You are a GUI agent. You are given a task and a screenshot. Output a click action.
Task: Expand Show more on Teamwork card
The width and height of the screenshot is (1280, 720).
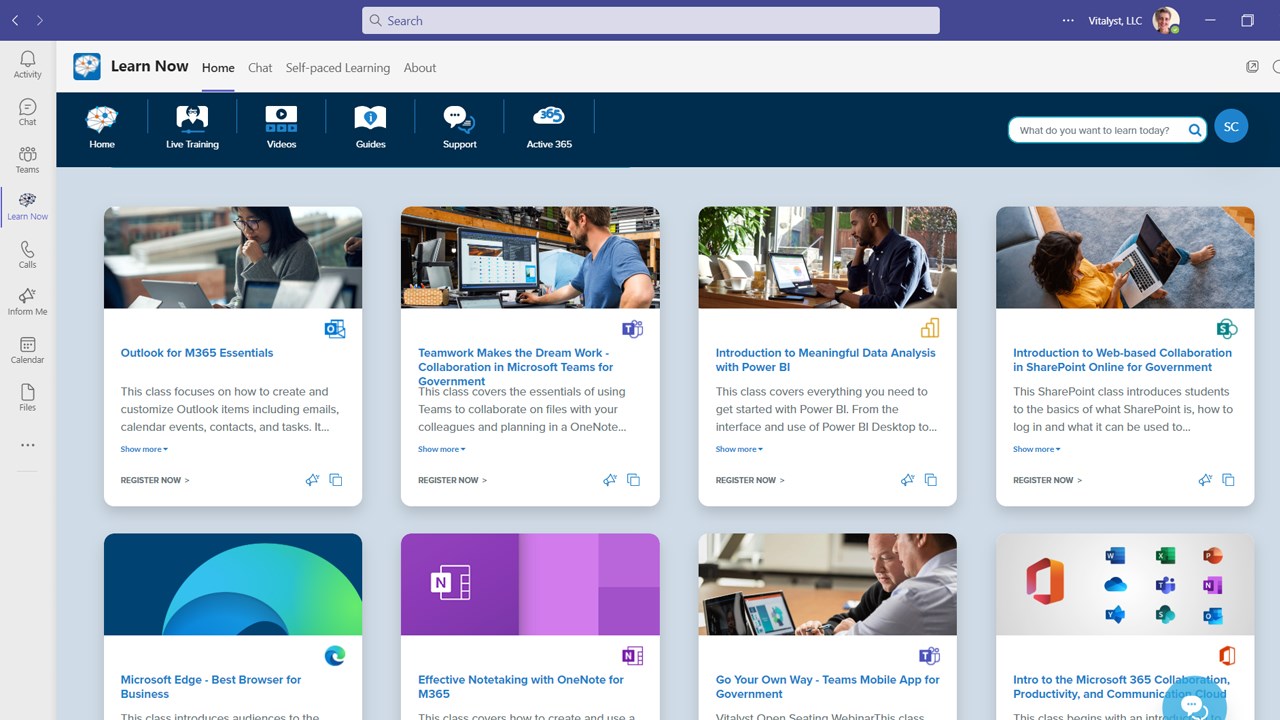[442, 449]
